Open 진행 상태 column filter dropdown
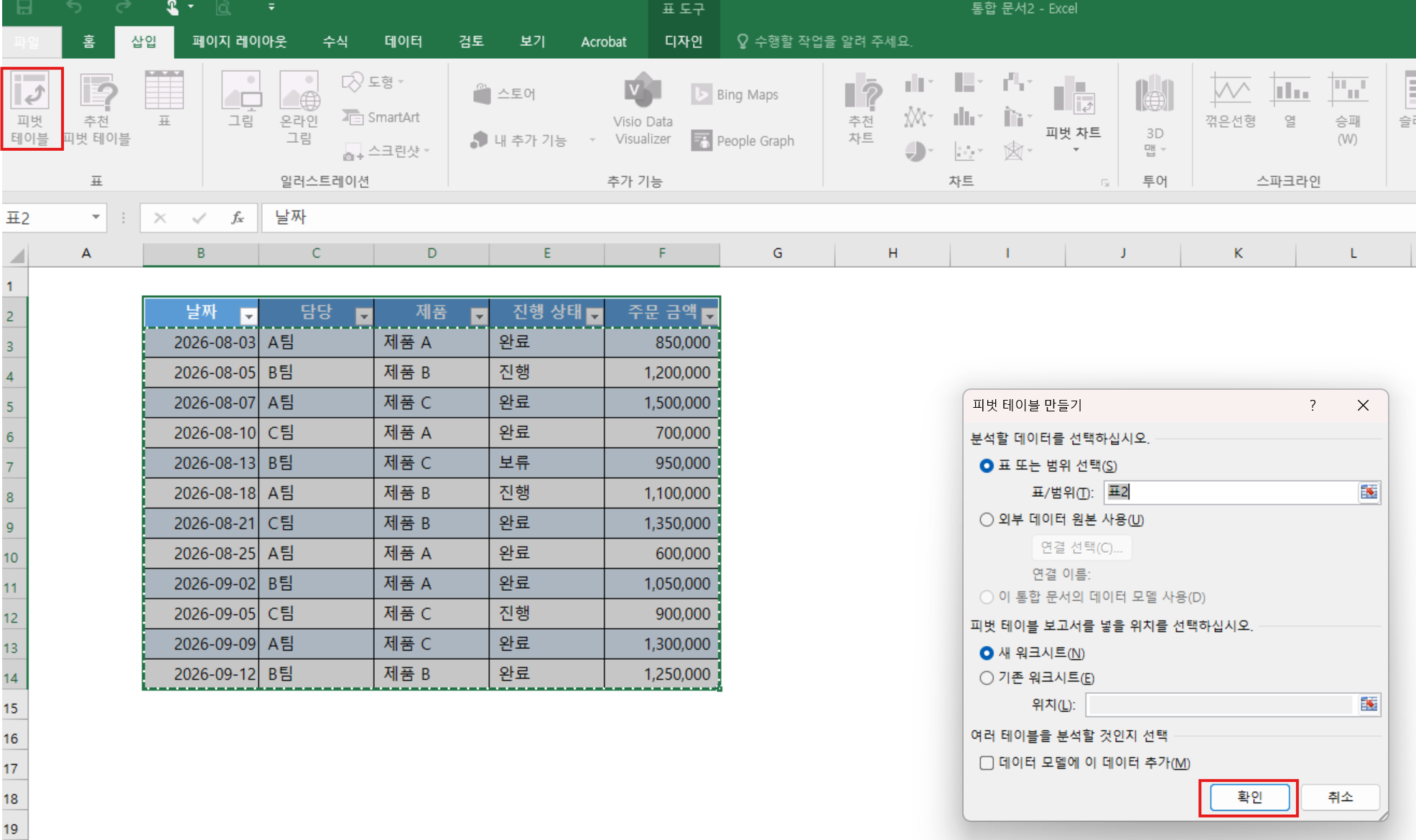 click(x=595, y=316)
